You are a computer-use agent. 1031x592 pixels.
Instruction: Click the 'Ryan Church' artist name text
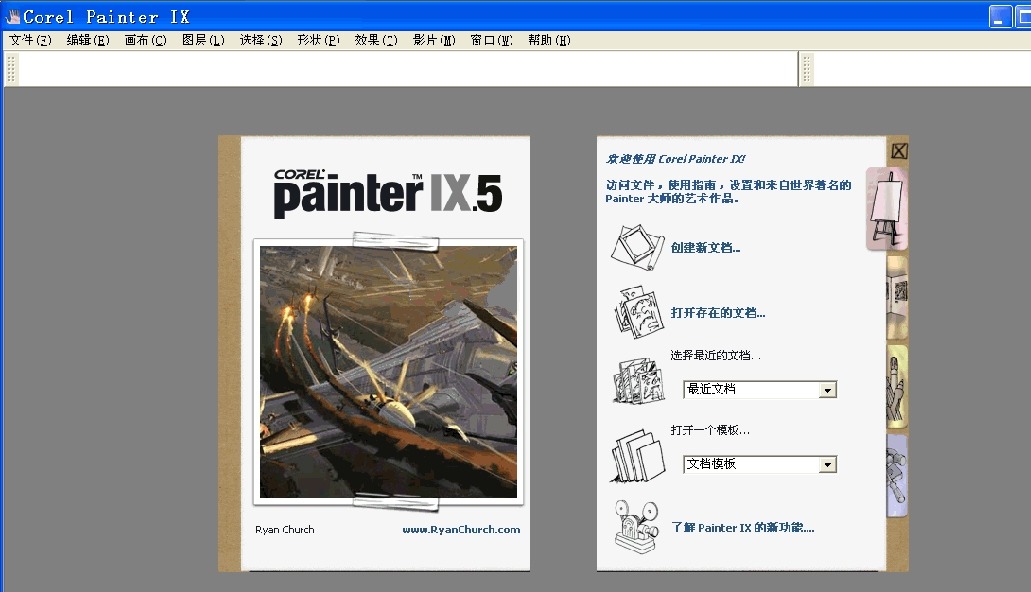(285, 530)
